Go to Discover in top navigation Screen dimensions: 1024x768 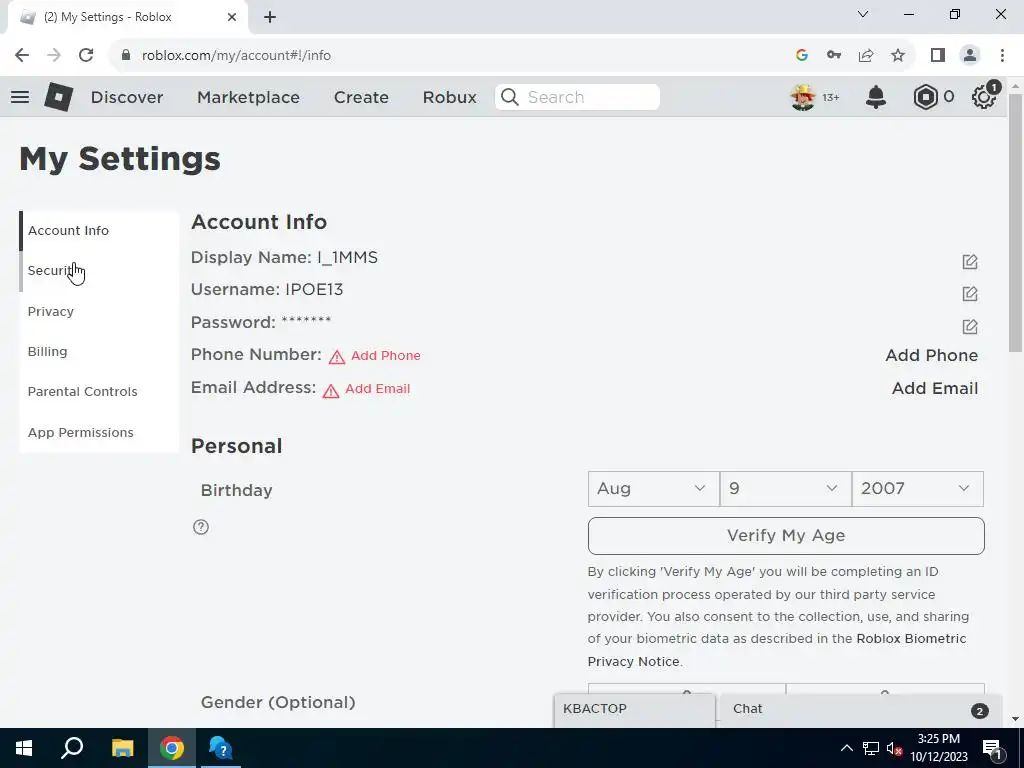coord(127,97)
